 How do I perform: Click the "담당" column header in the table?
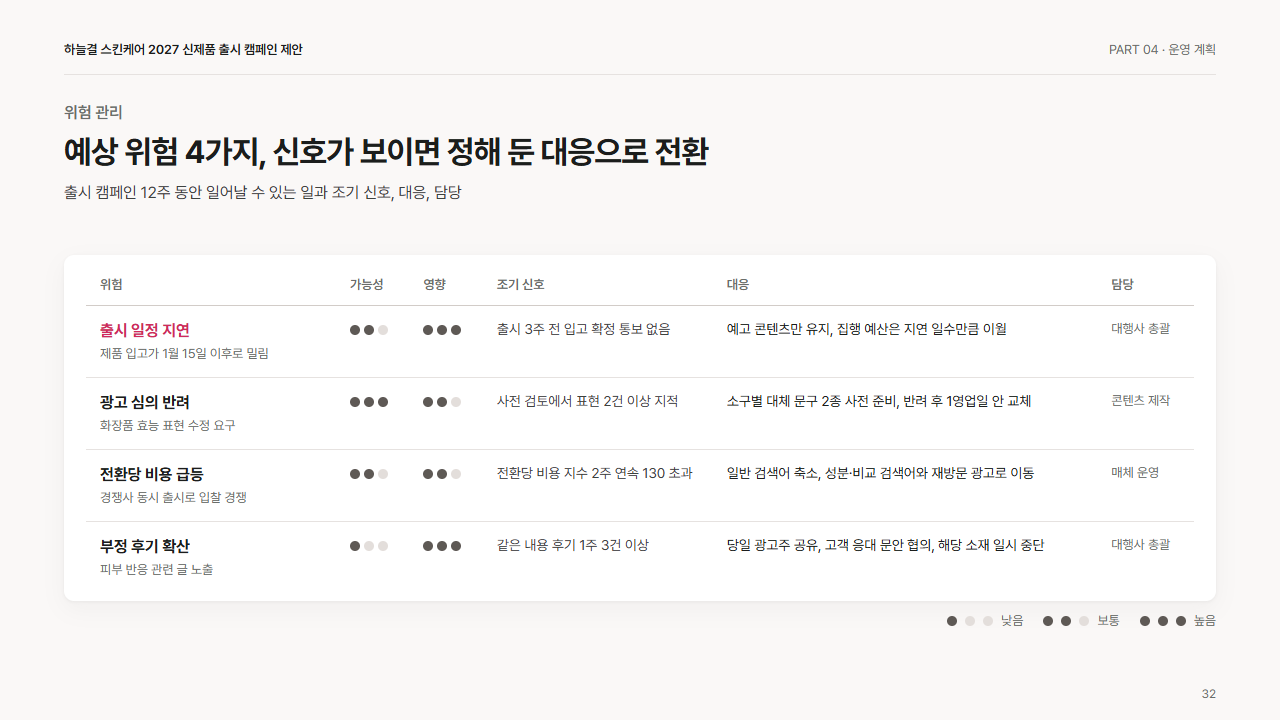[x=1122, y=284]
